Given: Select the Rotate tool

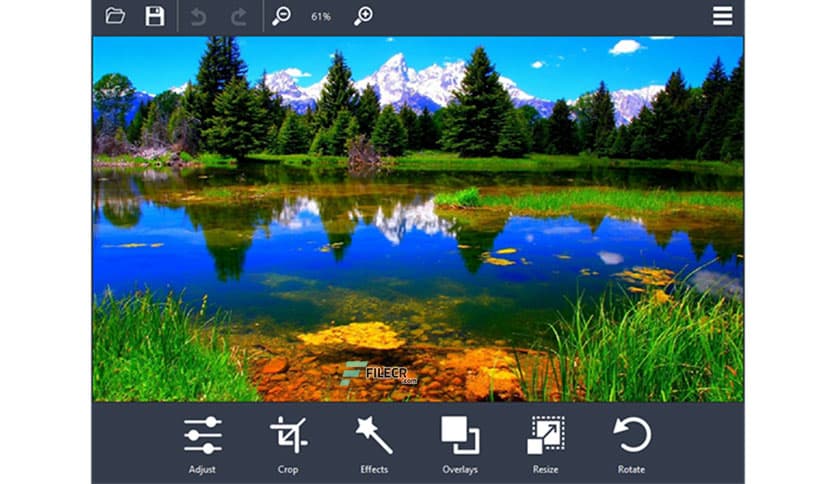Looking at the screenshot, I should pyautogui.click(x=631, y=445).
